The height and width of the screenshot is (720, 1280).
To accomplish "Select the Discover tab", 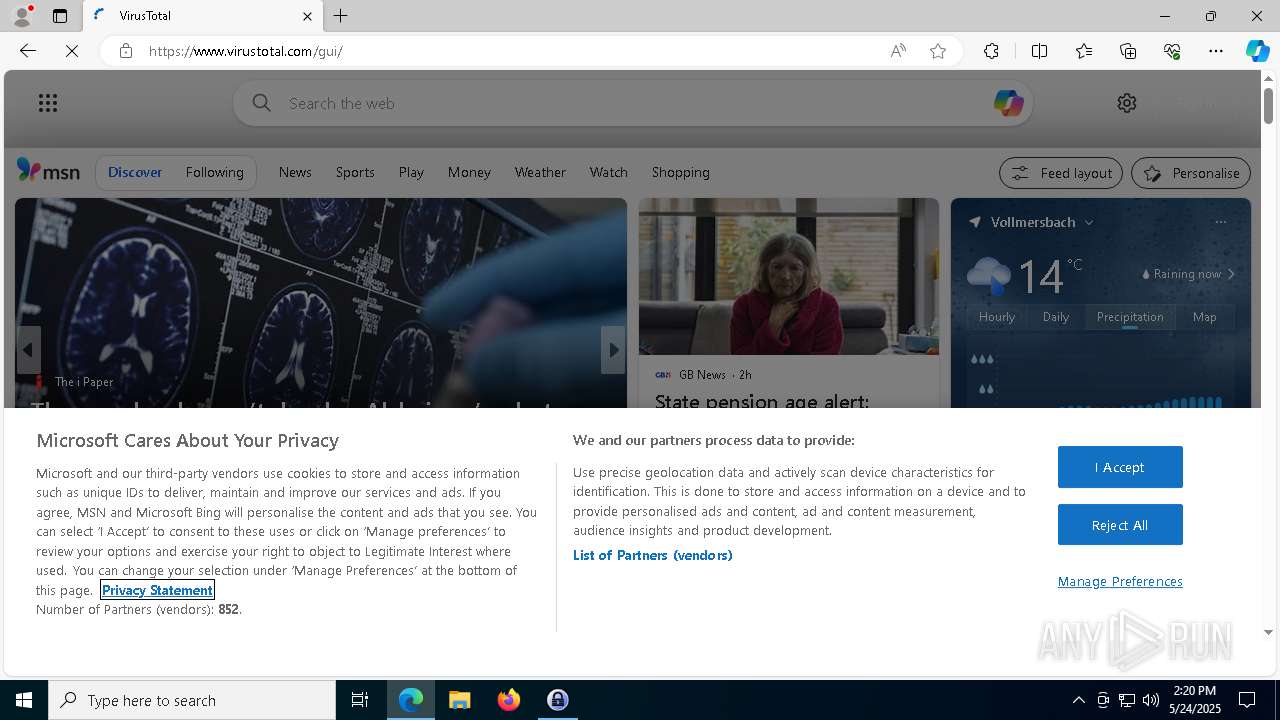I will [x=135, y=172].
